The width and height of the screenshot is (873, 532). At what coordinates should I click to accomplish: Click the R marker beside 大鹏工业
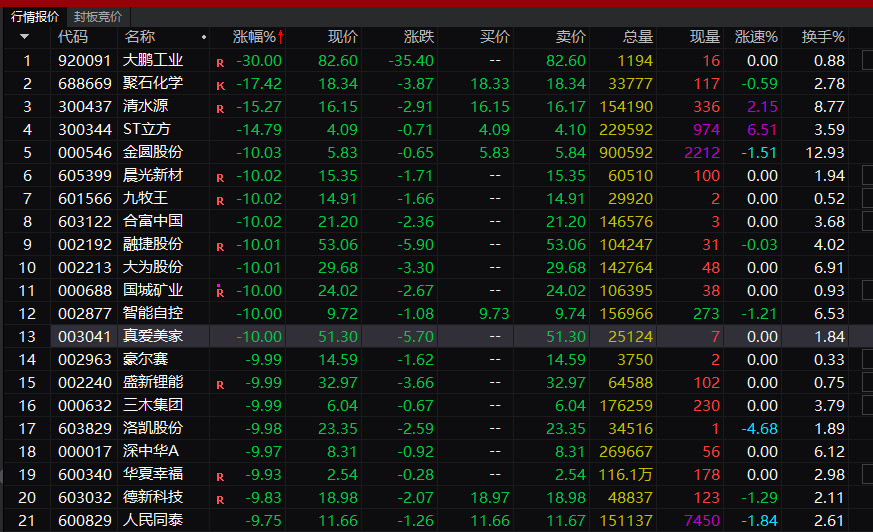point(220,63)
